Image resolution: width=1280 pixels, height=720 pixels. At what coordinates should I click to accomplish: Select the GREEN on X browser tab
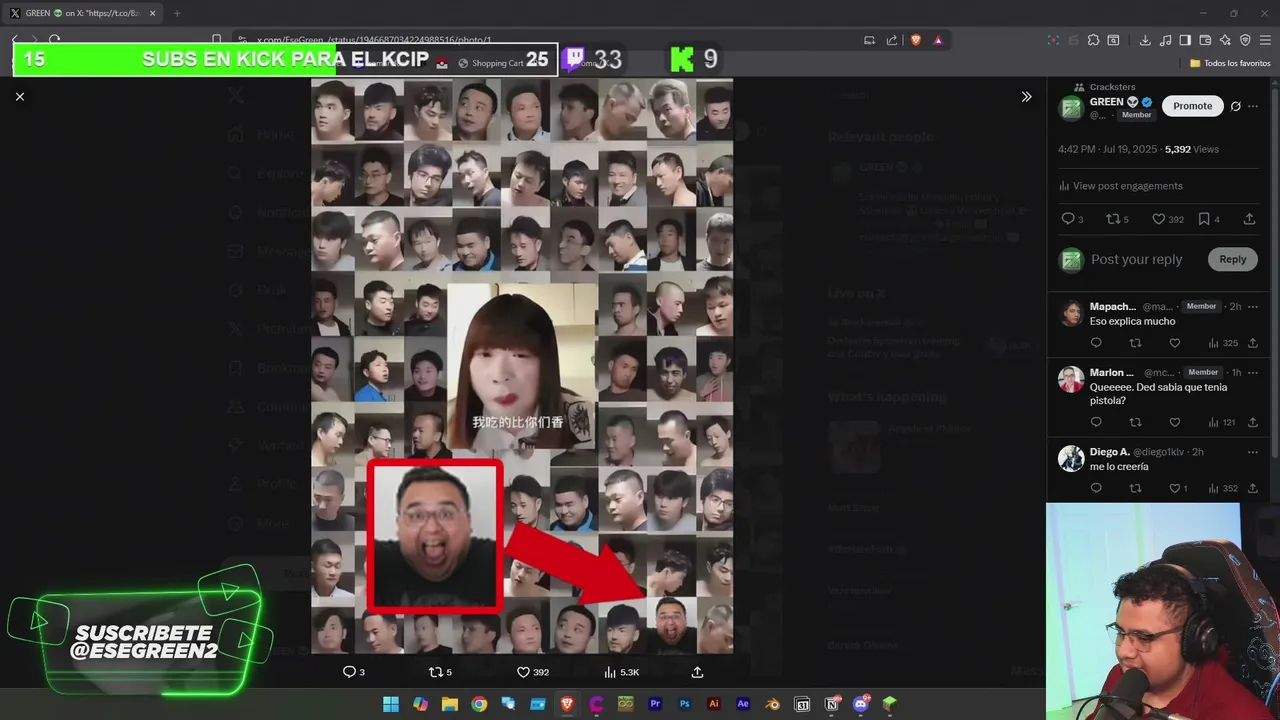[82, 13]
